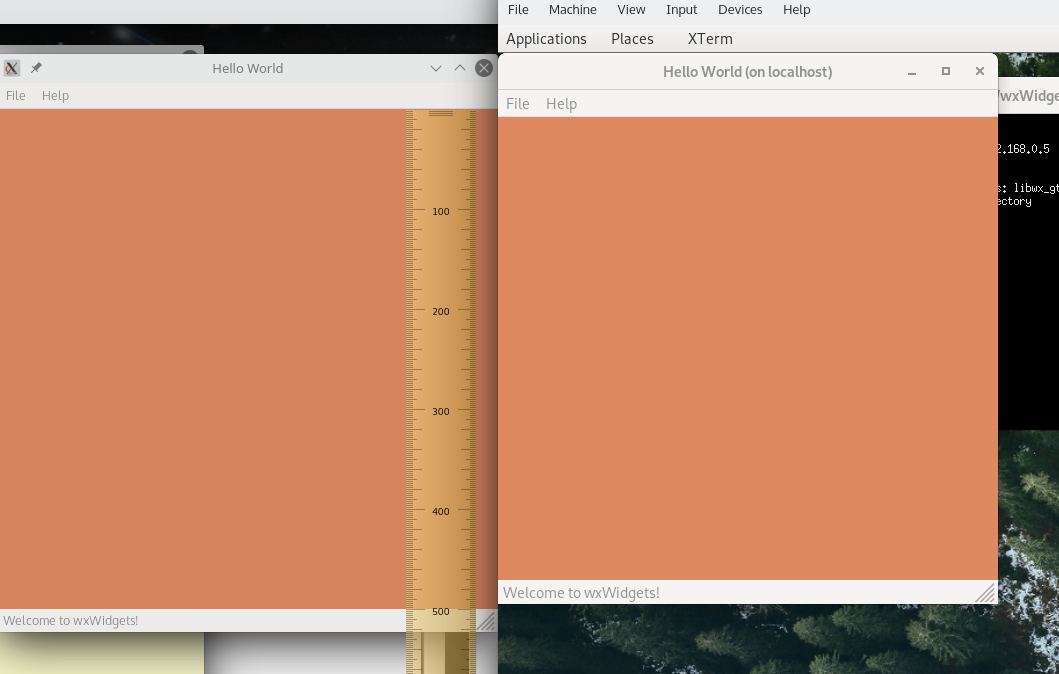
Task: Open the View menu of the virtual machine
Action: (631, 9)
